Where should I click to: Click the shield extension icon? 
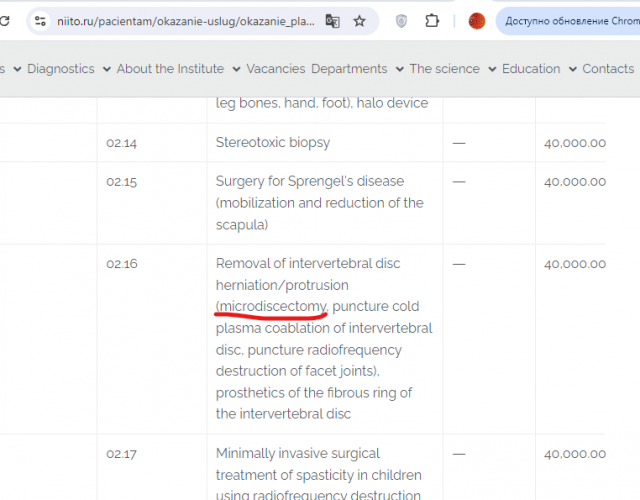[402, 20]
